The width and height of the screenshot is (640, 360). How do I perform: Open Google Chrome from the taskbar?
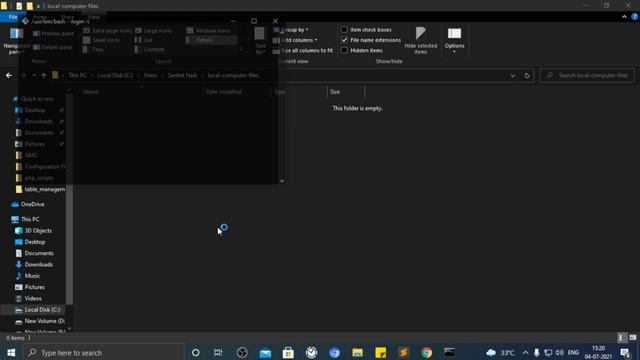tap(427, 352)
